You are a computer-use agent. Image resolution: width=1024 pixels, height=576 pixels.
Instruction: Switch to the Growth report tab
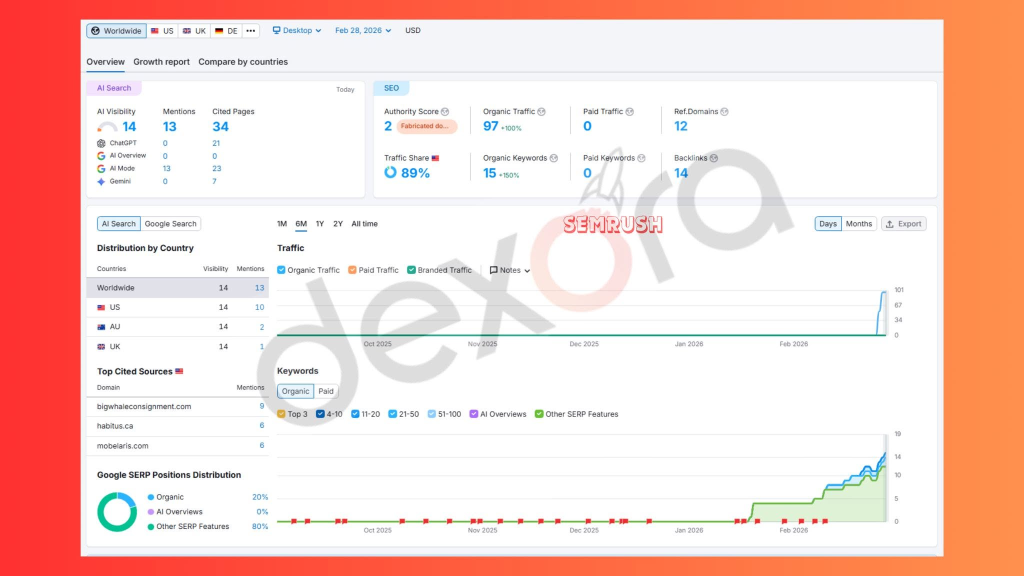tap(161, 62)
